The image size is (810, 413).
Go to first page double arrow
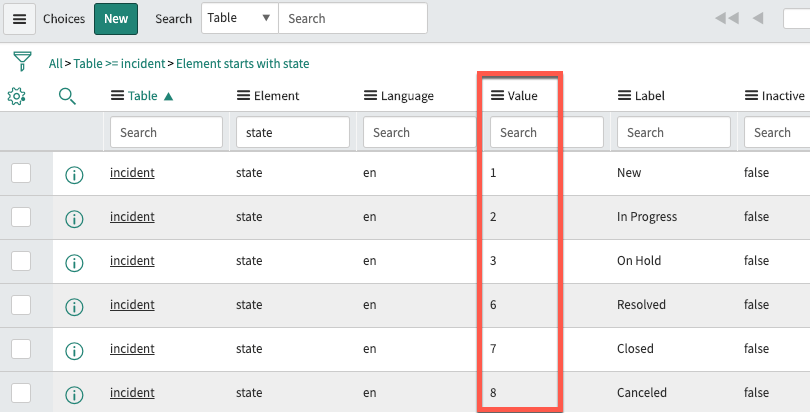coord(727,18)
